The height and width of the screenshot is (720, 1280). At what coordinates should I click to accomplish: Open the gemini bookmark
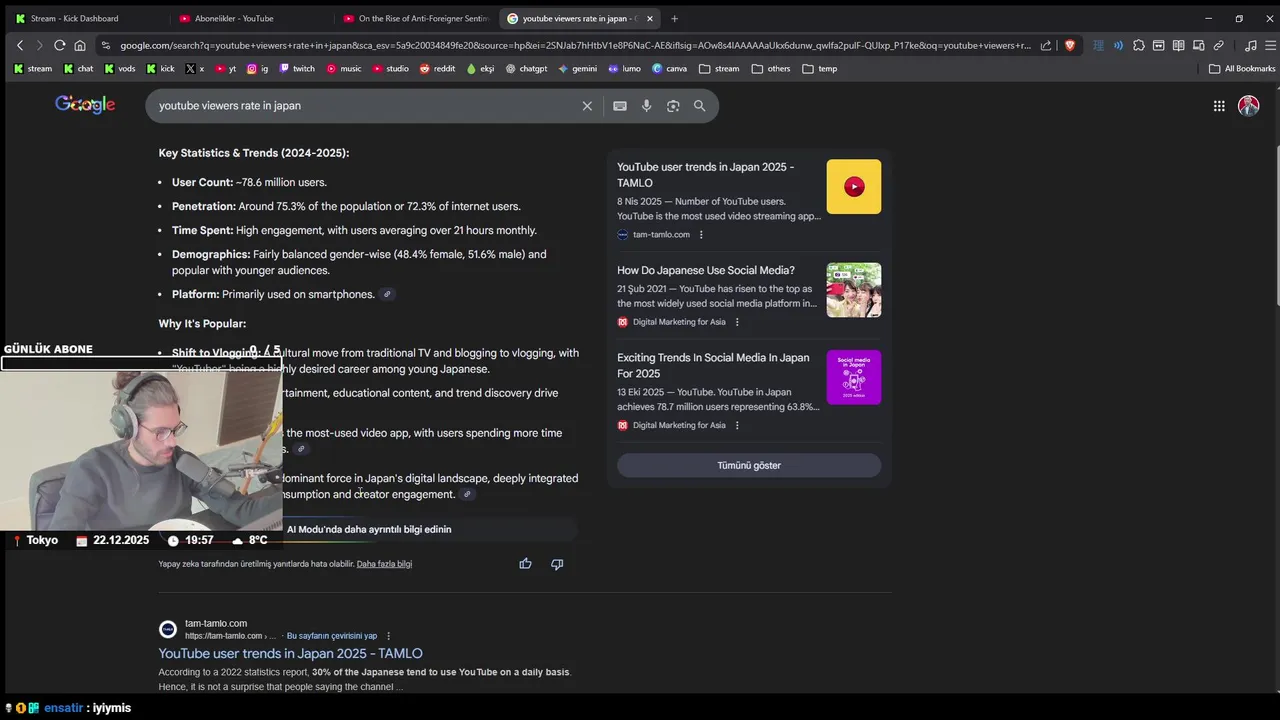[x=578, y=69]
